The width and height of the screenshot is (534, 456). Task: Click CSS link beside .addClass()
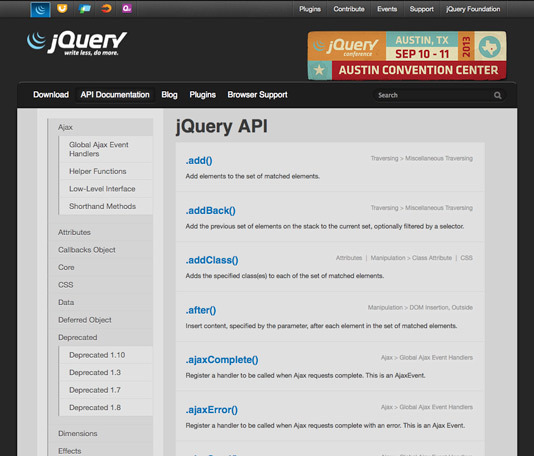[x=466, y=258]
